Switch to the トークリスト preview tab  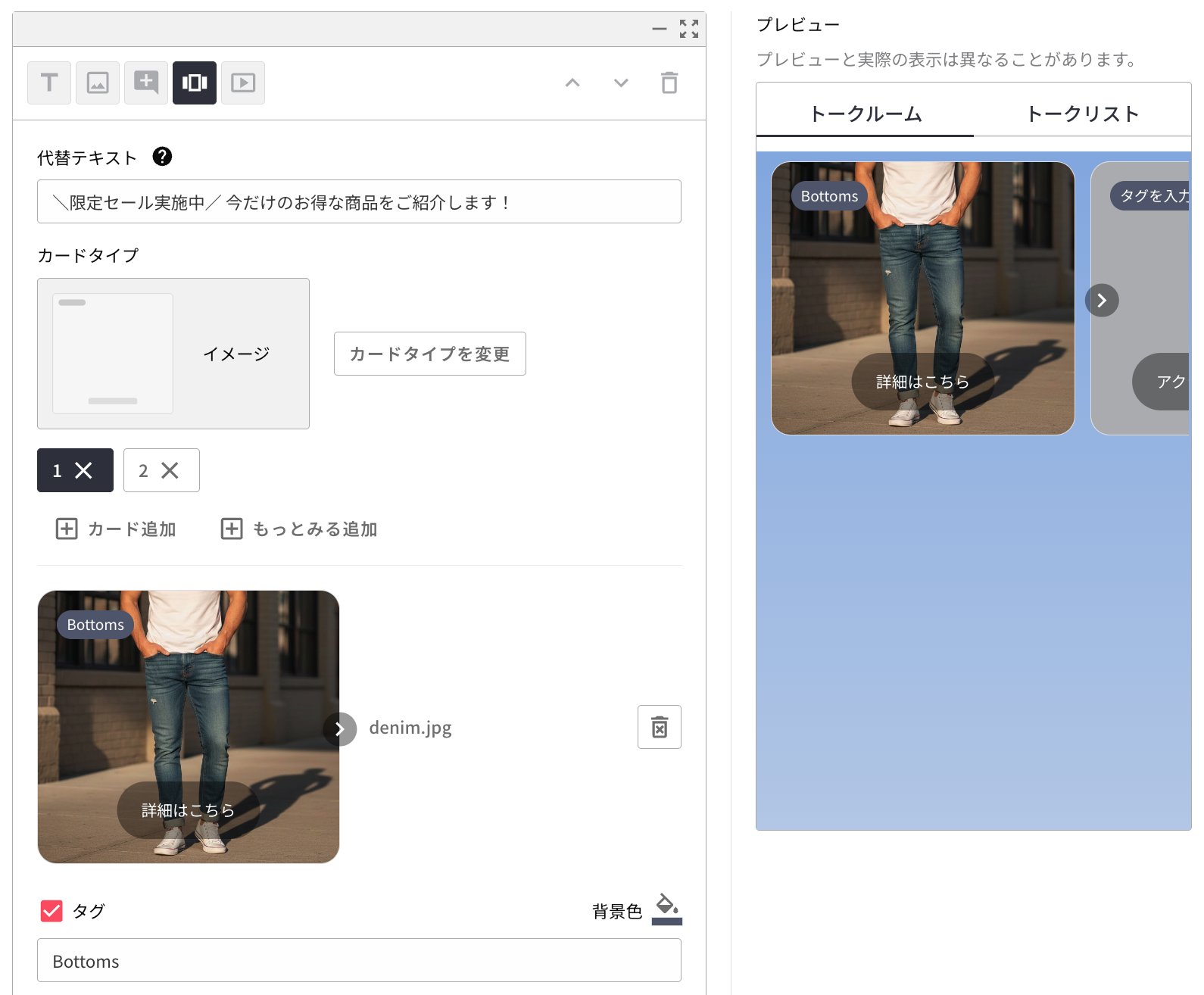1082,114
